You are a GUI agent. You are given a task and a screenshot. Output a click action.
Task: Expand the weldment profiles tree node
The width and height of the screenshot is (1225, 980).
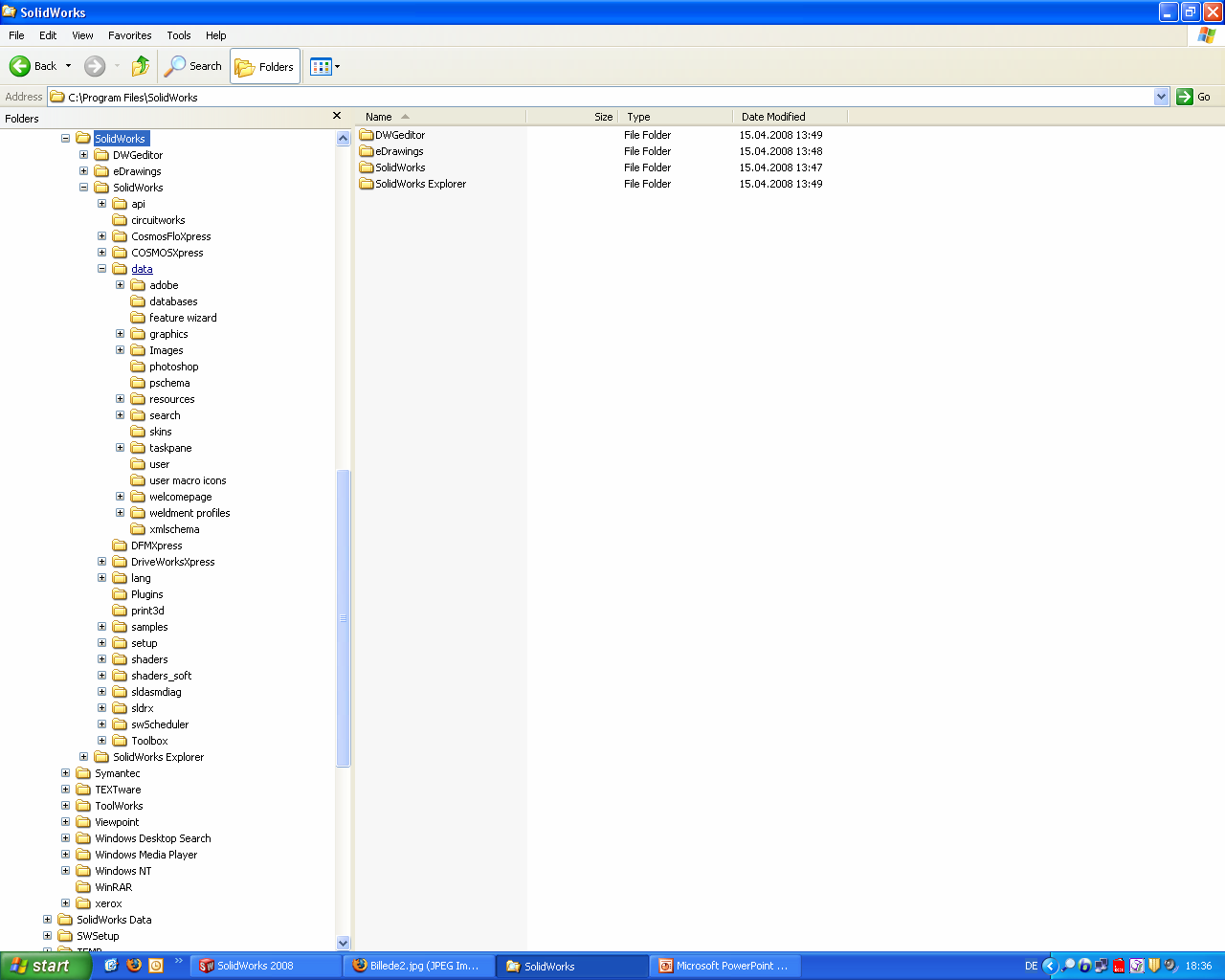tap(120, 513)
